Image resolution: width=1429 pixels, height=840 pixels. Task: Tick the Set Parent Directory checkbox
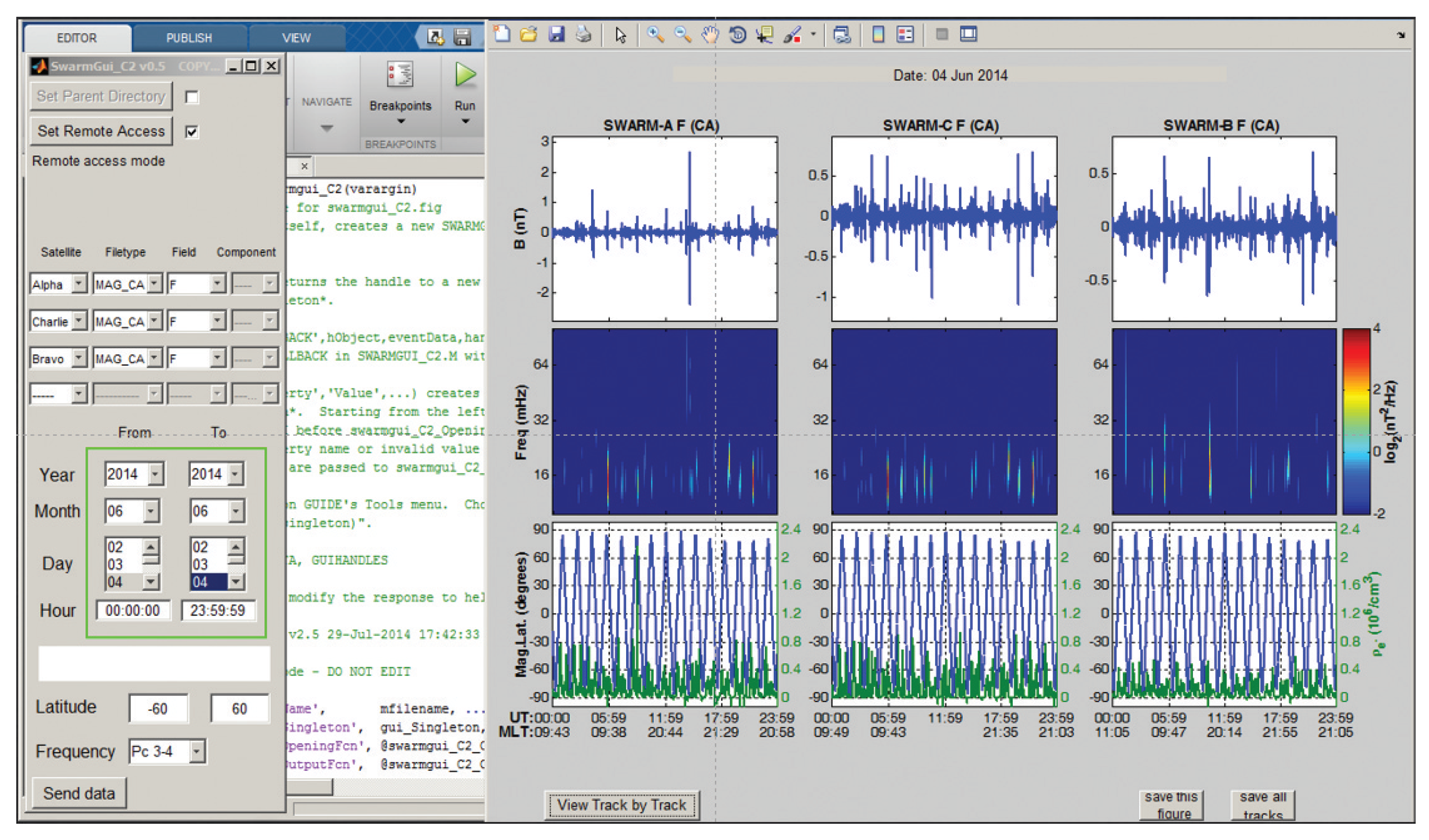192,97
